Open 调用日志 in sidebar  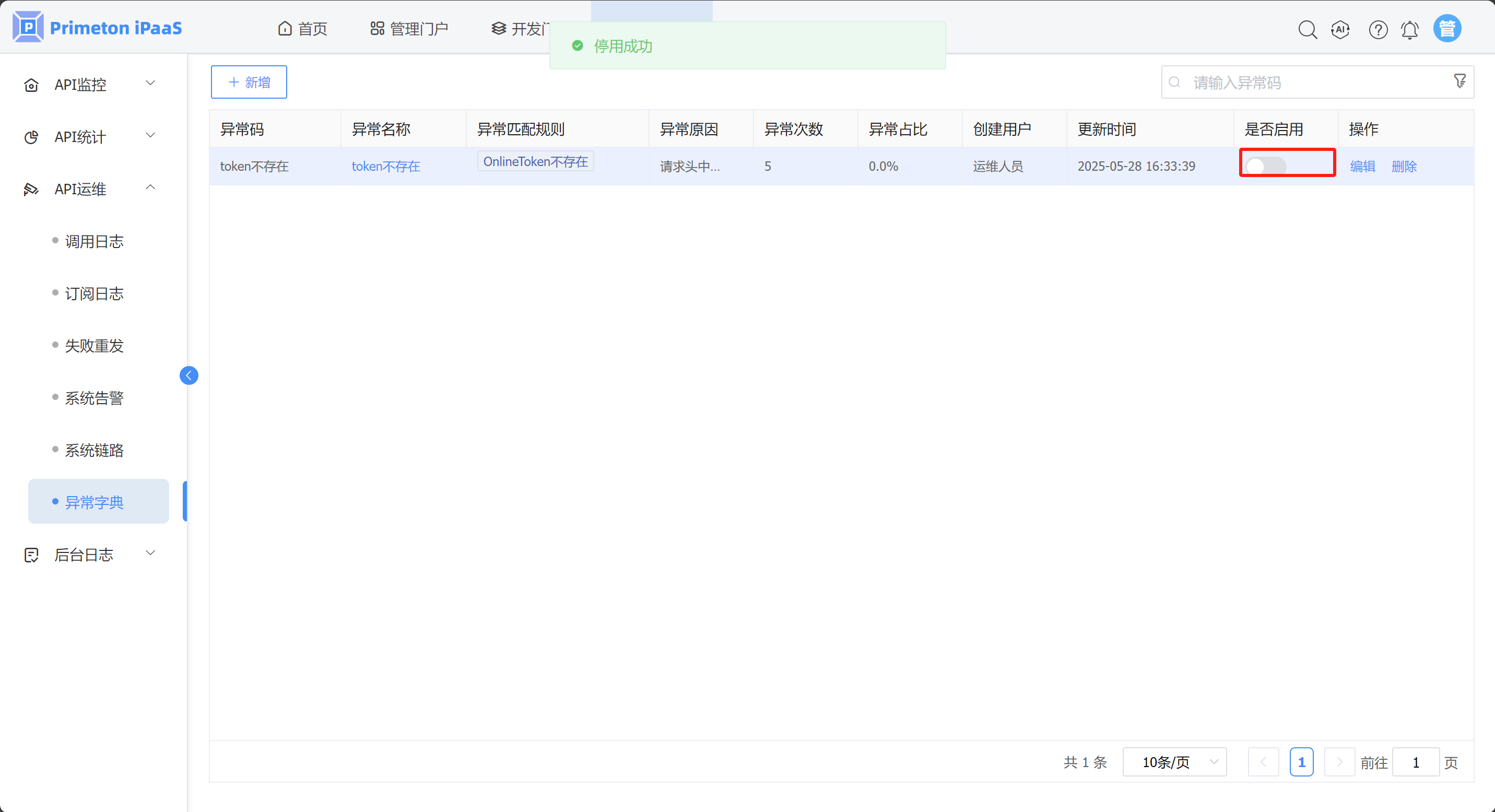pyautogui.click(x=94, y=241)
